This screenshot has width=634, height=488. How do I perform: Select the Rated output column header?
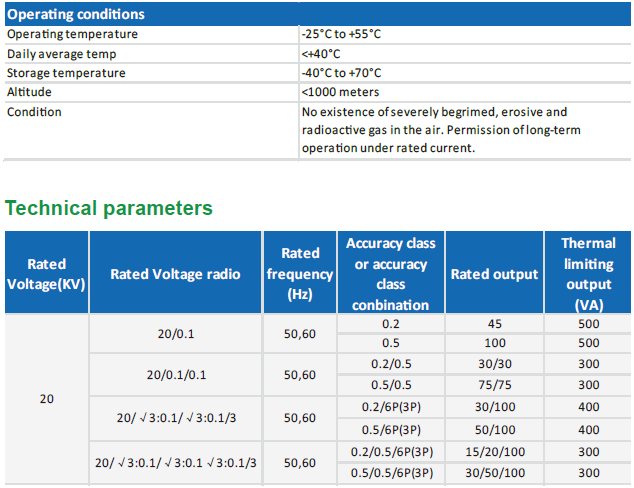point(495,274)
